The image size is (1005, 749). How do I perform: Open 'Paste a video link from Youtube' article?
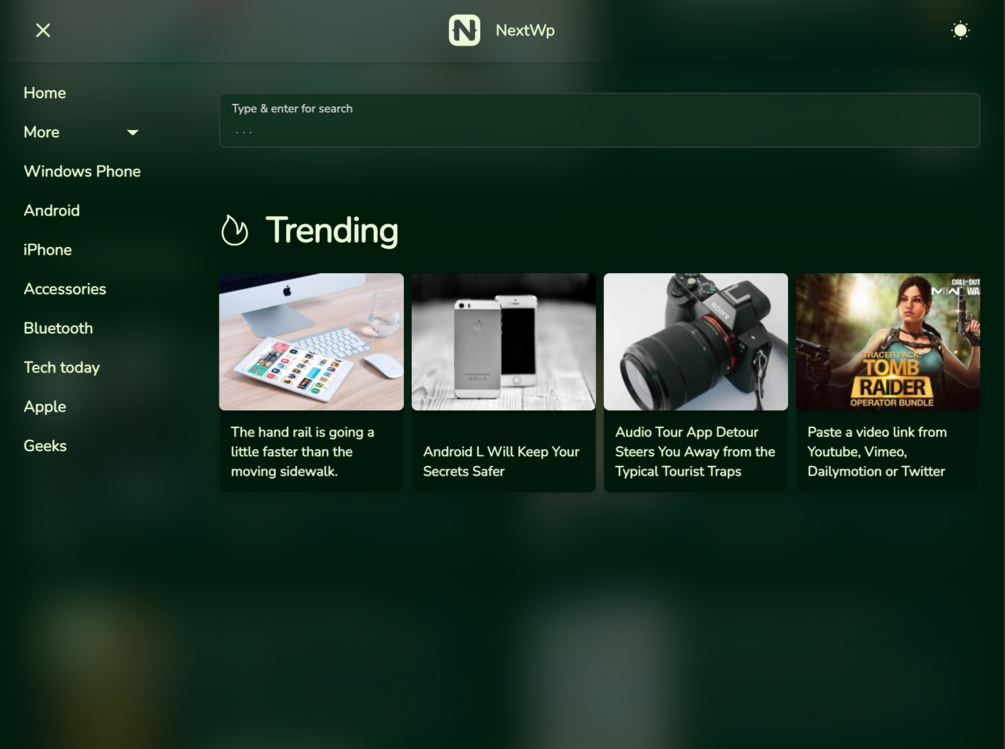click(x=877, y=452)
